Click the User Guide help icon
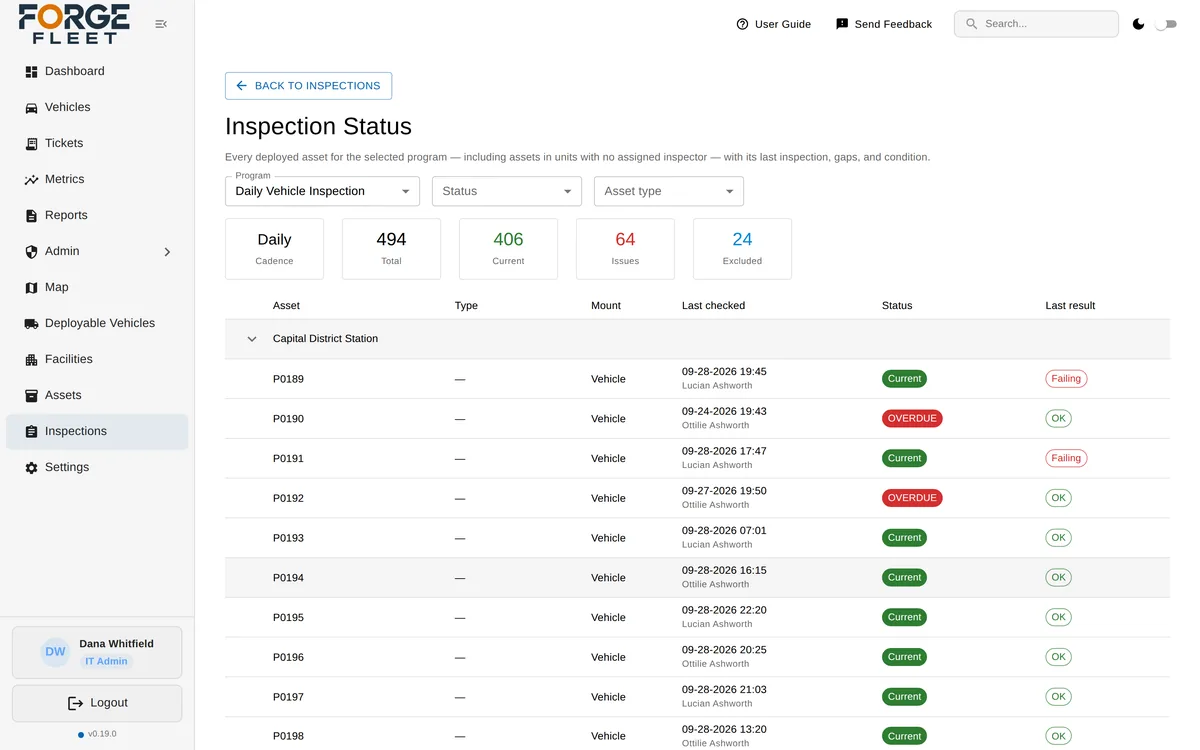Image resolution: width=1200 pixels, height=750 pixels. [742, 24]
